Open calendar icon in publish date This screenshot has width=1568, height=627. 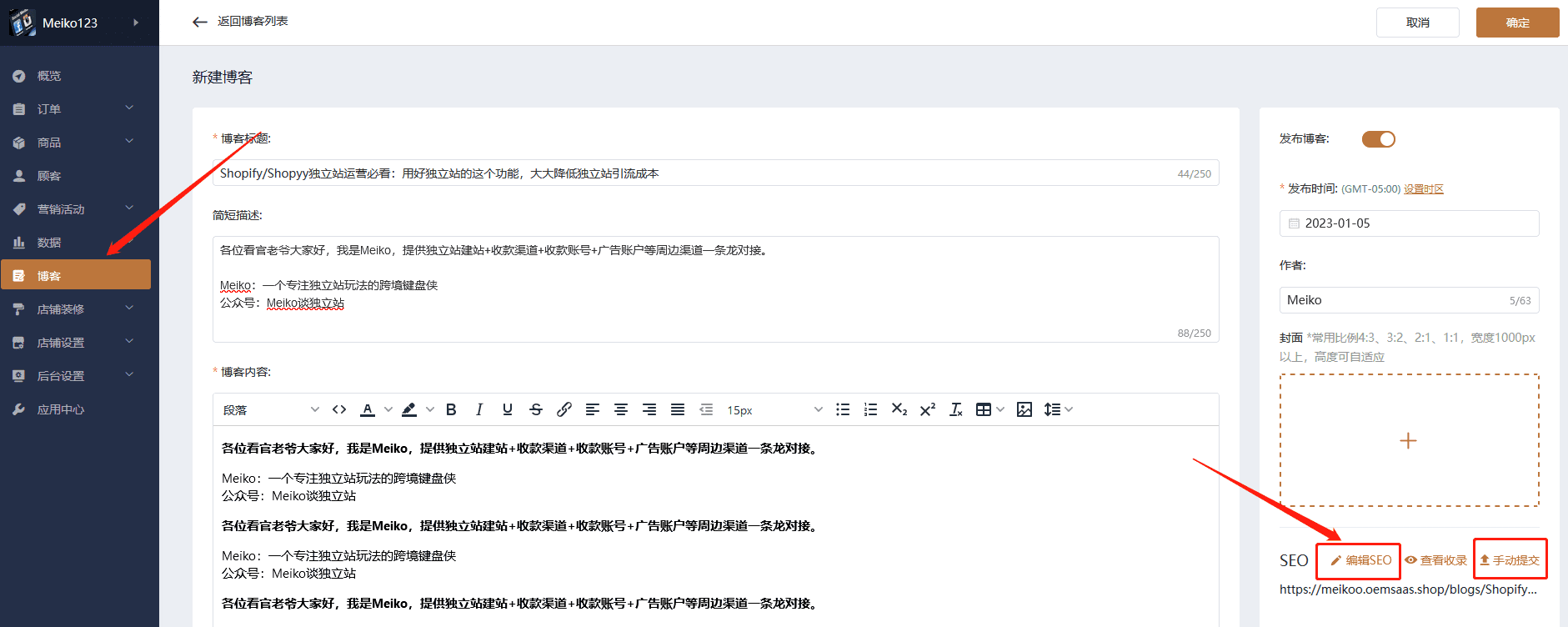pyautogui.click(x=1294, y=223)
